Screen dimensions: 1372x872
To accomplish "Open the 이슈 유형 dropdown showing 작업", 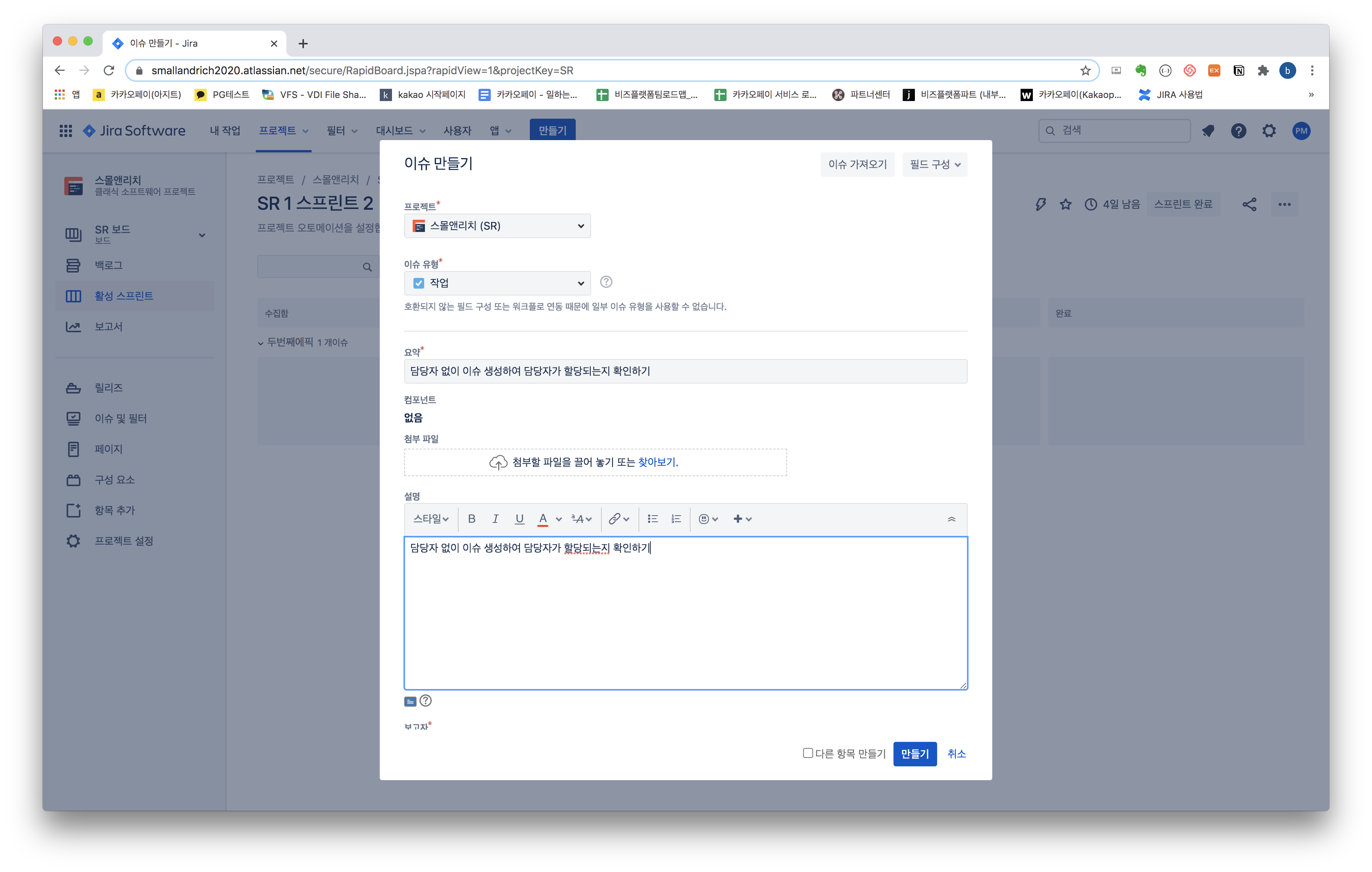I will (497, 283).
